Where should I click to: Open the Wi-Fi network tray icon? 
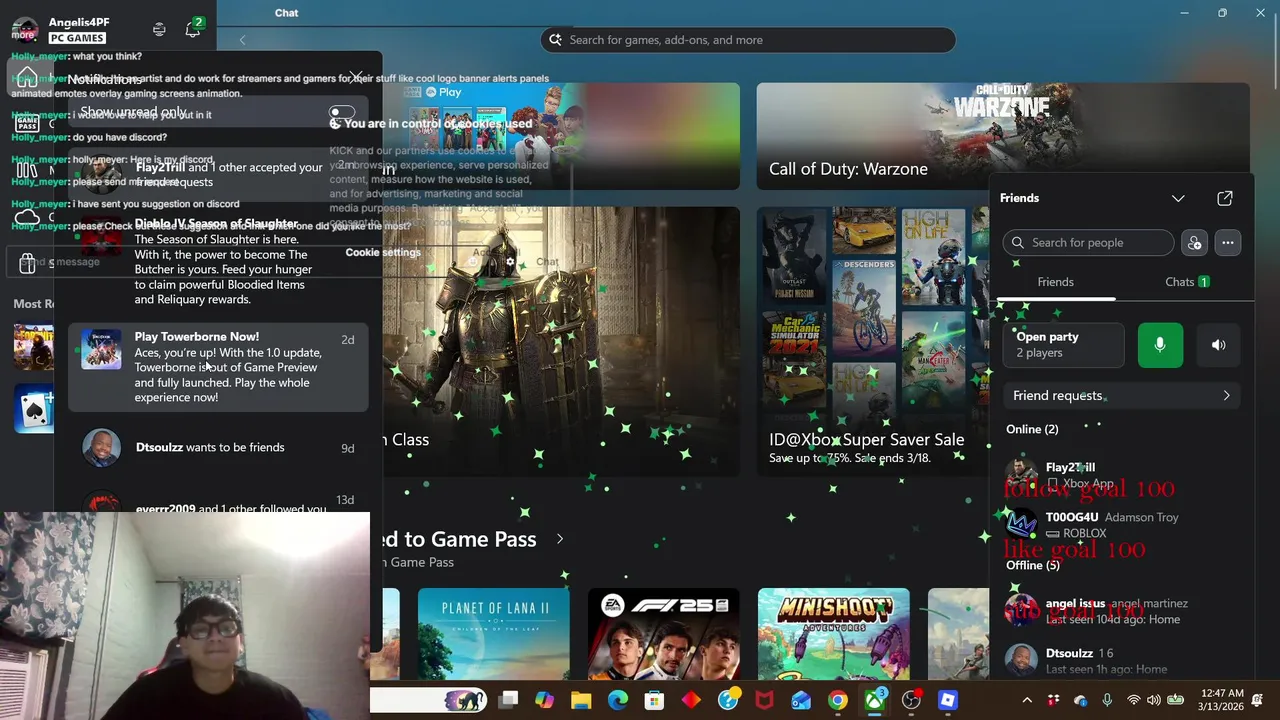[x=1133, y=700]
